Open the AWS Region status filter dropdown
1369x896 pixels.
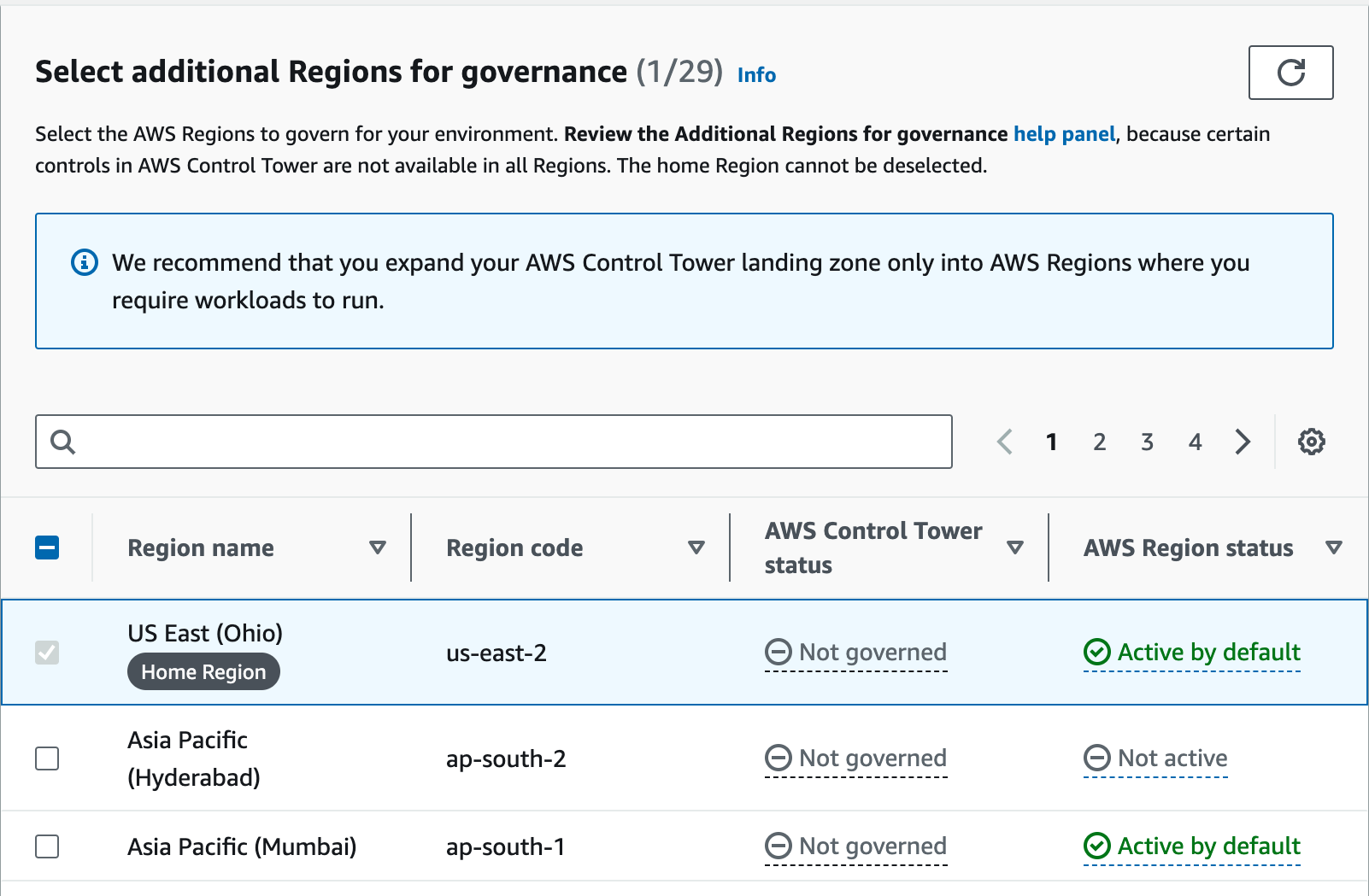1333,548
